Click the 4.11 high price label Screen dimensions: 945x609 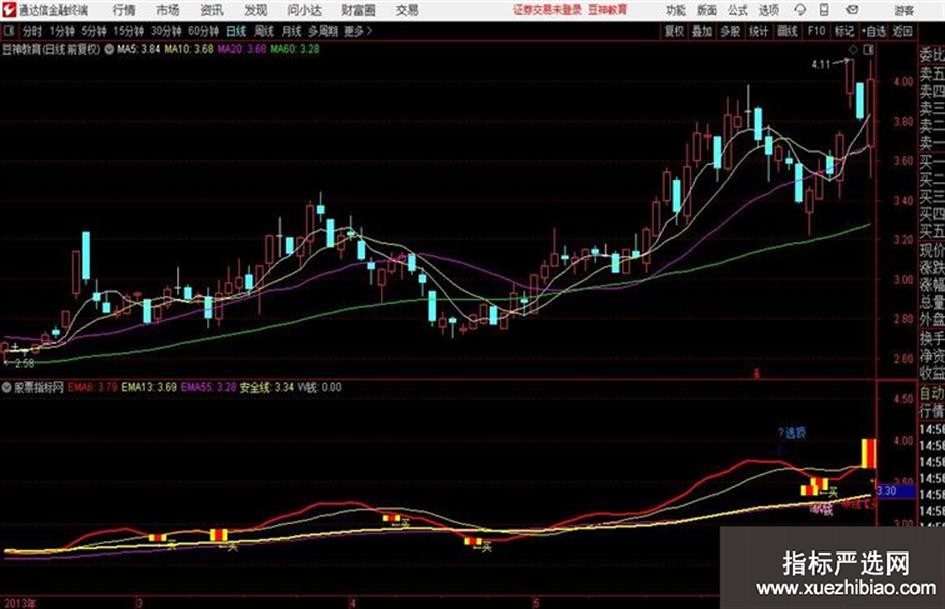click(x=821, y=65)
